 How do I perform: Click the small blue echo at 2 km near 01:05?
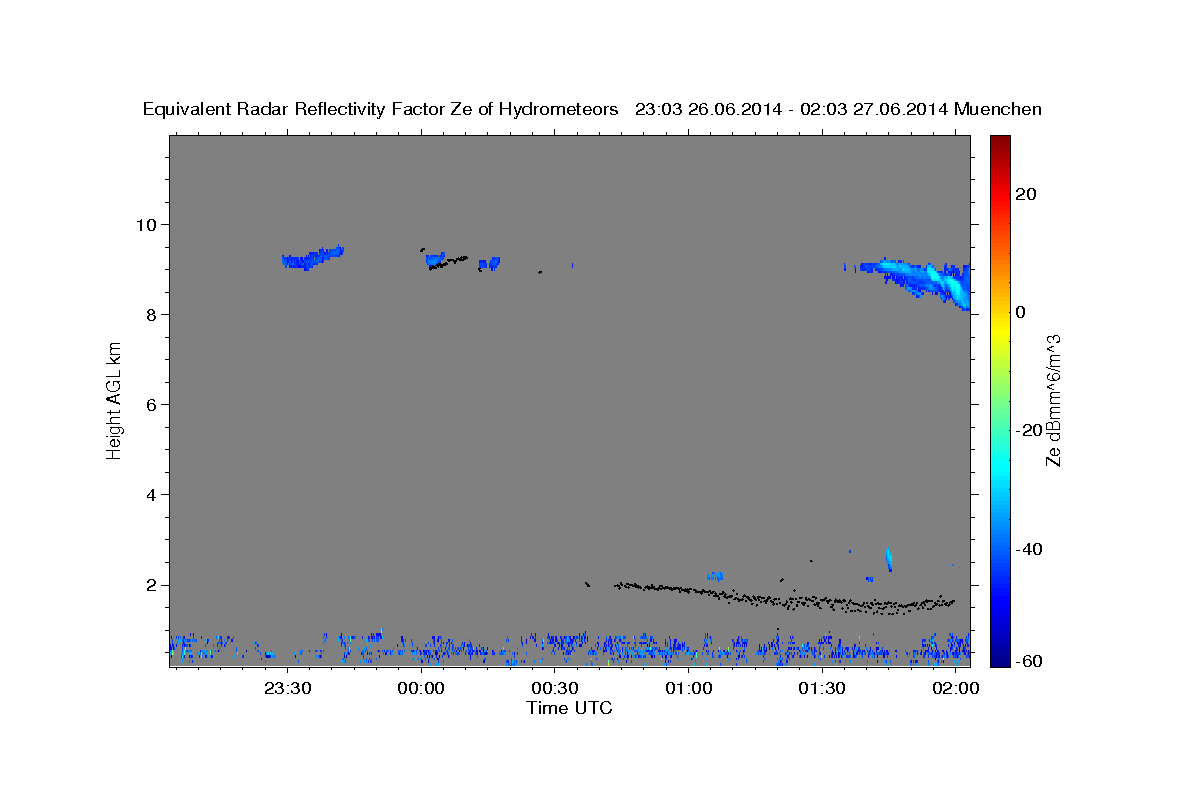[714, 575]
